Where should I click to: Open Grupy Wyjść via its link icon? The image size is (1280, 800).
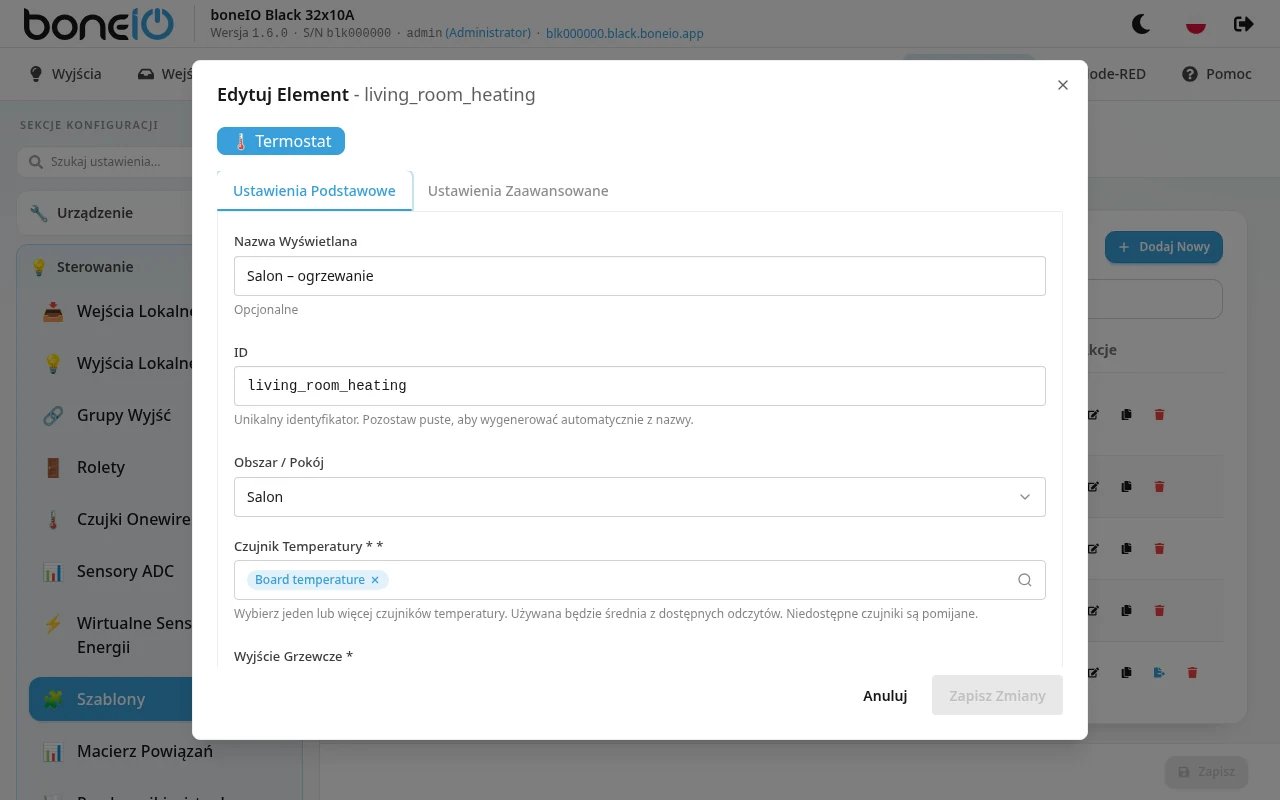pos(53,415)
